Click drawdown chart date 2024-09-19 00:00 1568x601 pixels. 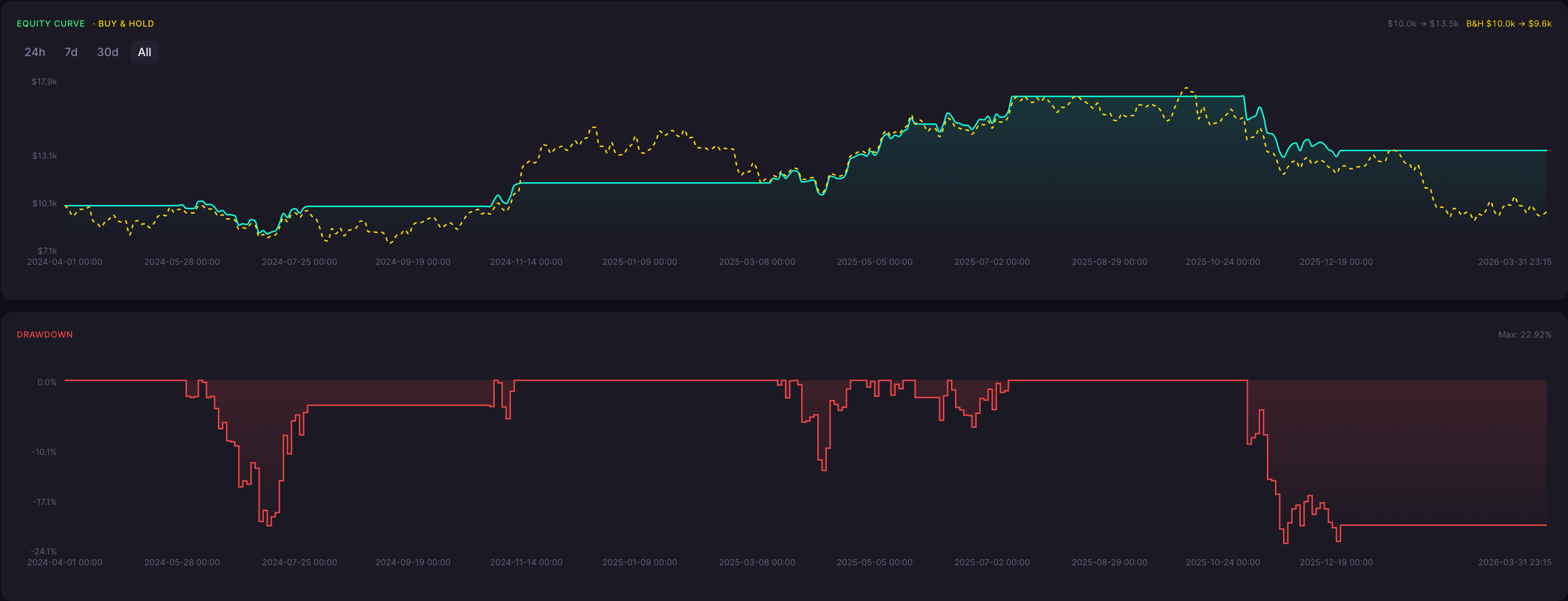pyautogui.click(x=413, y=562)
